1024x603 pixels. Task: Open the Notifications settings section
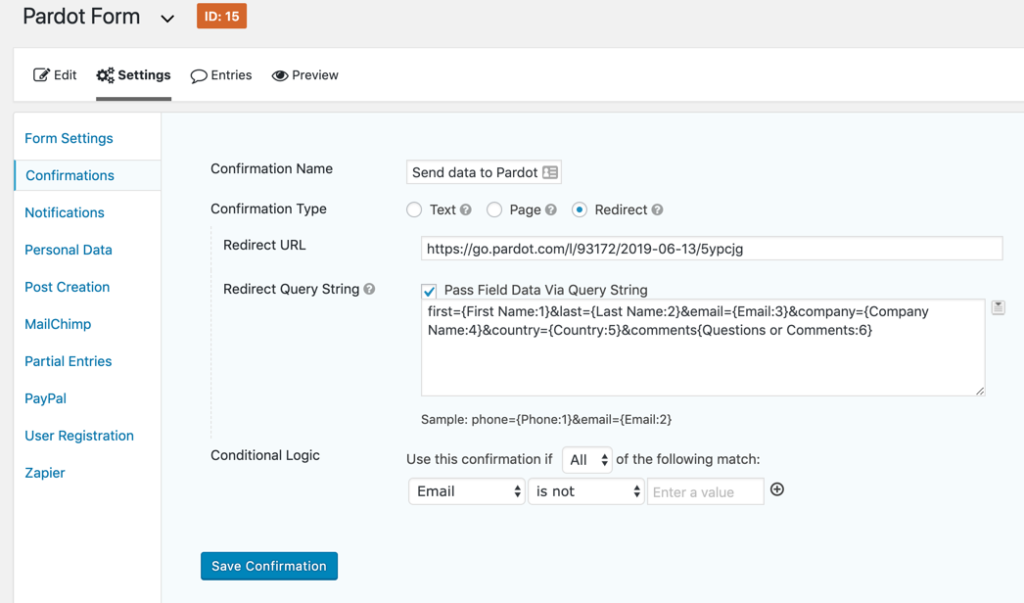point(63,212)
